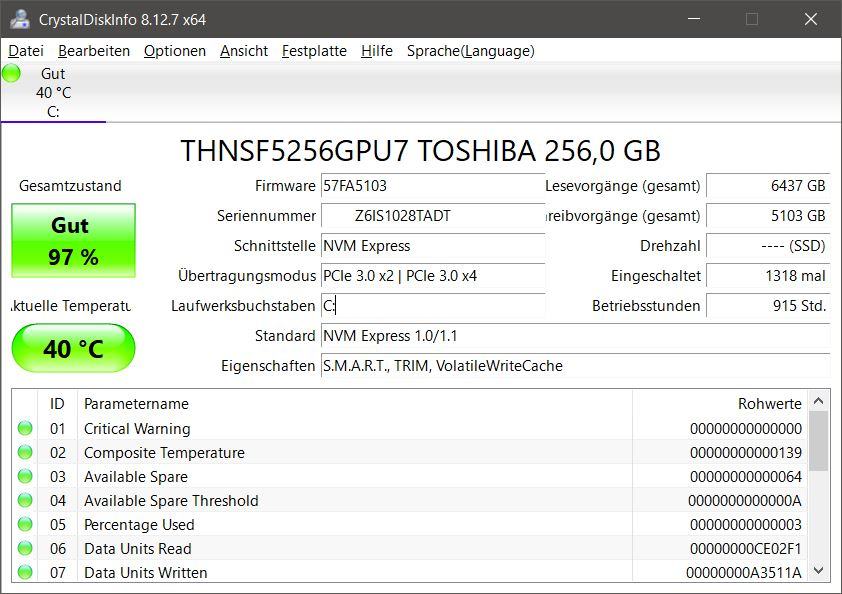Image resolution: width=842 pixels, height=594 pixels.
Task: Select the Critical Warning row name
Action: point(137,429)
